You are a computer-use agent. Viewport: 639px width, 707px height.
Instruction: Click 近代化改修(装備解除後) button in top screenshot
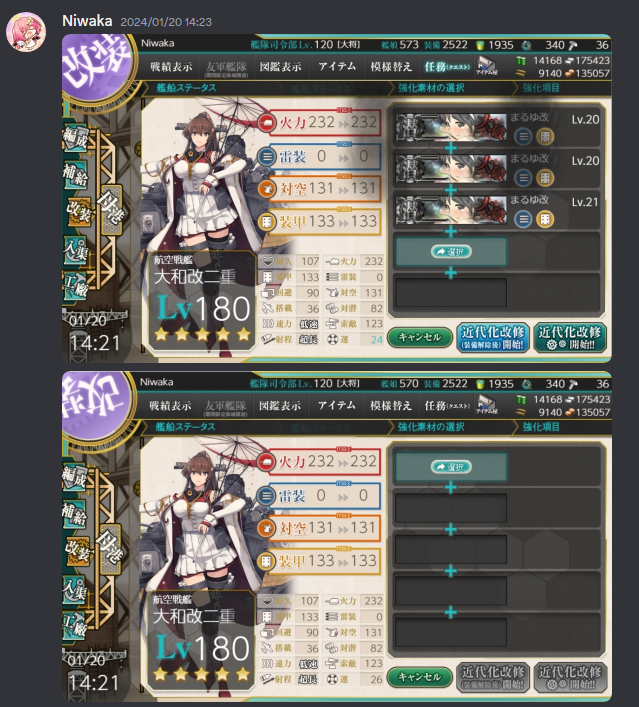coord(492,337)
